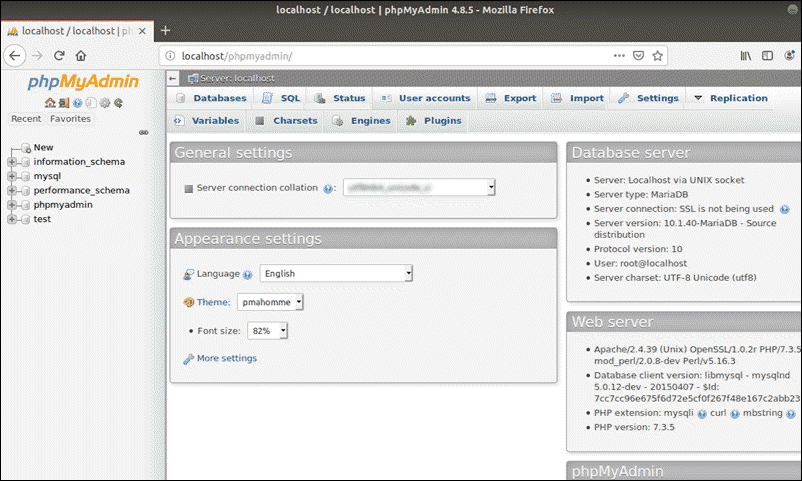Click the Home icon under phpMyAdmin logo
The image size is (802, 481).
coord(50,103)
